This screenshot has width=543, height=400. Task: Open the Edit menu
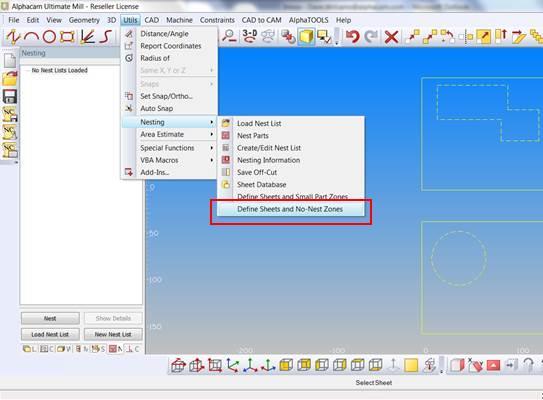[x=33, y=20]
